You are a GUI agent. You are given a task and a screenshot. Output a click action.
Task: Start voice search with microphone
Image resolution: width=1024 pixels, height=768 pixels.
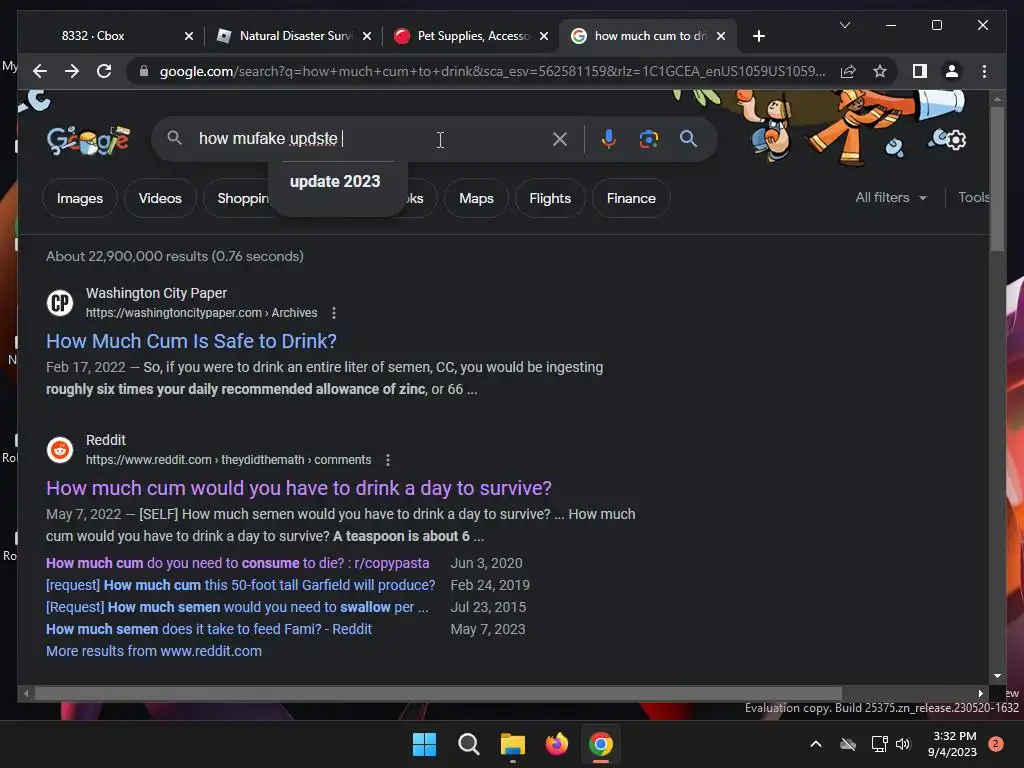point(609,139)
